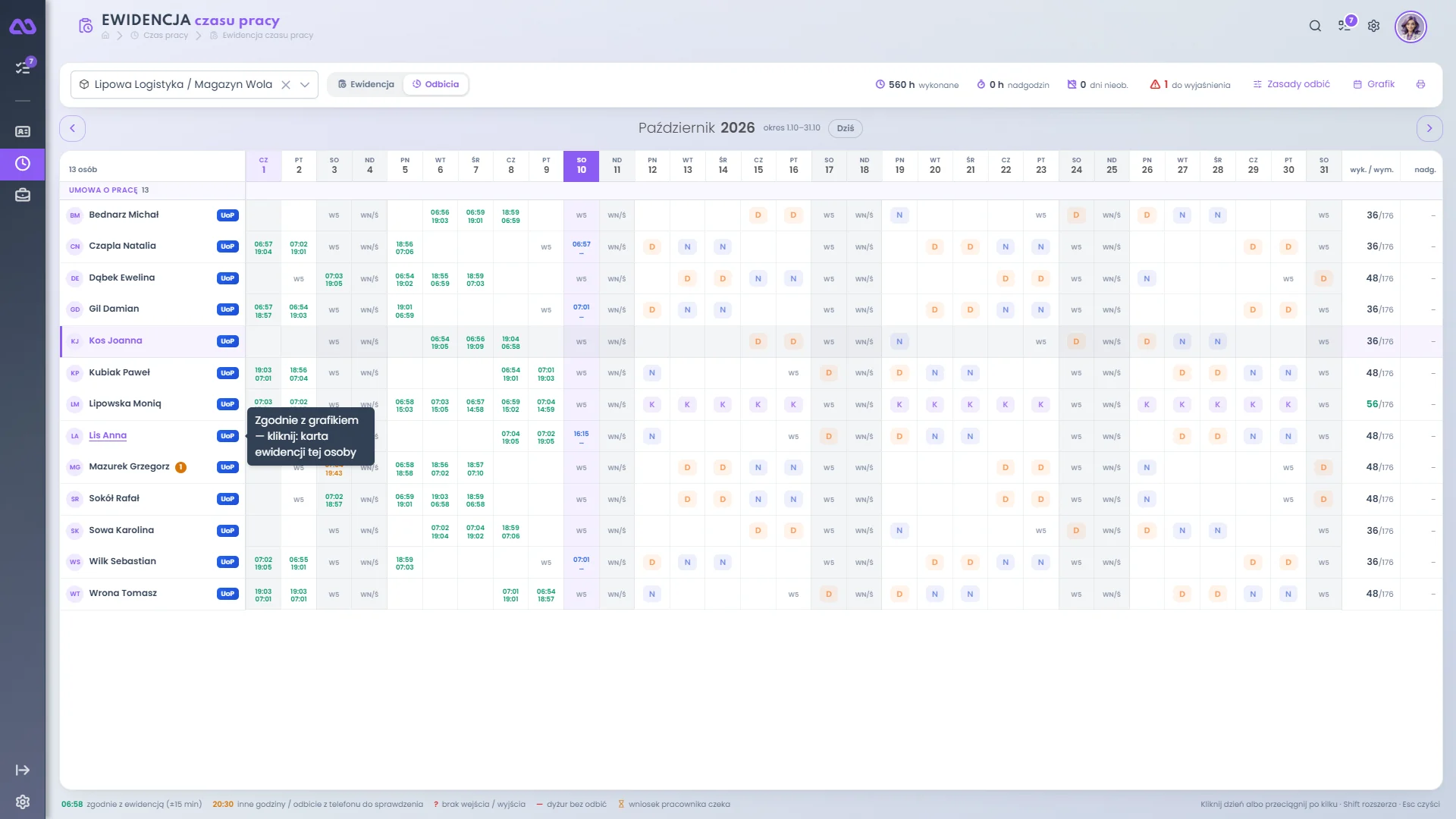This screenshot has width=1456, height=819.
Task: Open the tasks icon with the 7 badge in the header
Action: [1345, 24]
